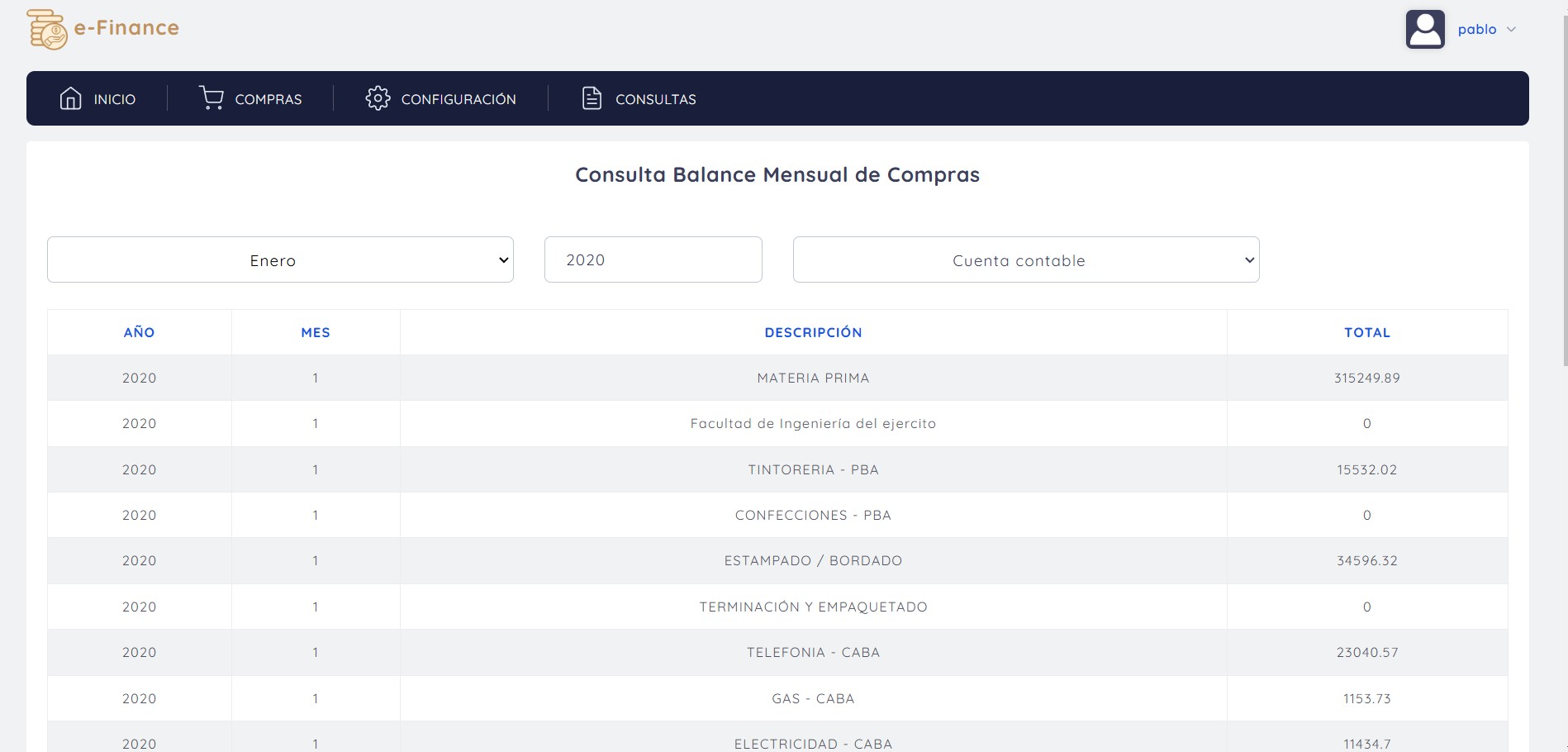
Task: Open the CONSULTAS section from the navbar
Action: (655, 98)
